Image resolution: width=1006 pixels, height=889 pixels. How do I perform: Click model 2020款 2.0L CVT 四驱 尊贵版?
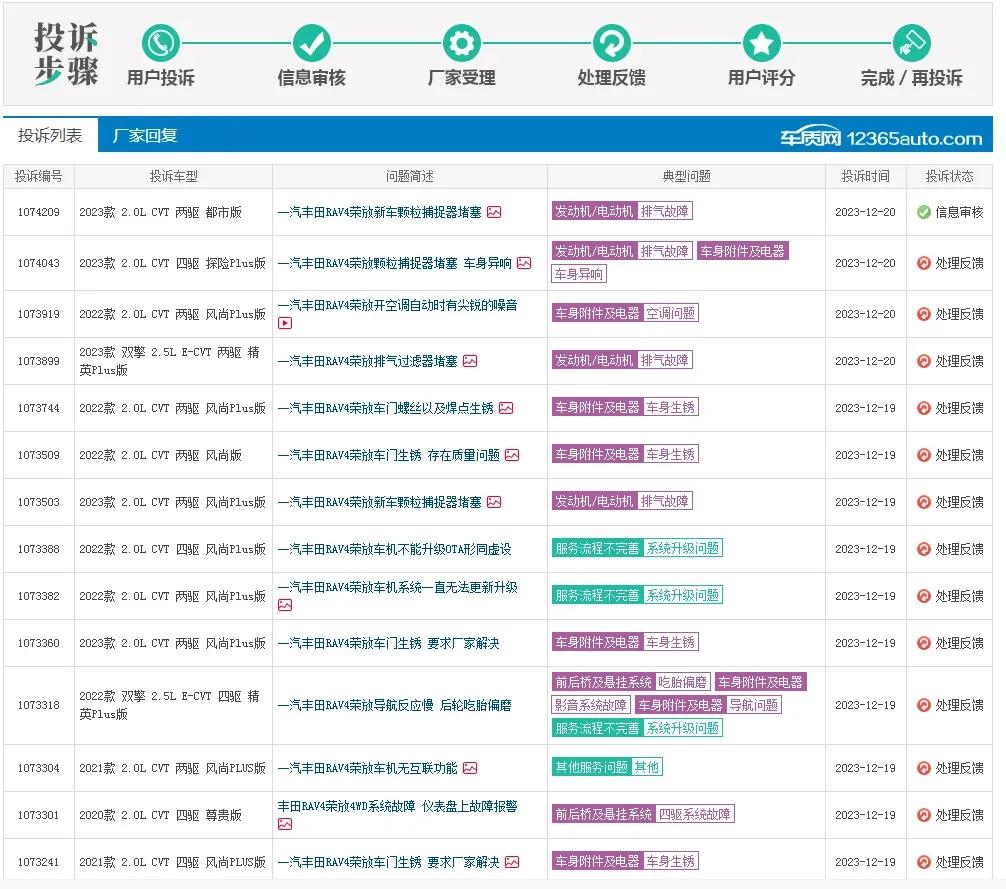(x=160, y=815)
